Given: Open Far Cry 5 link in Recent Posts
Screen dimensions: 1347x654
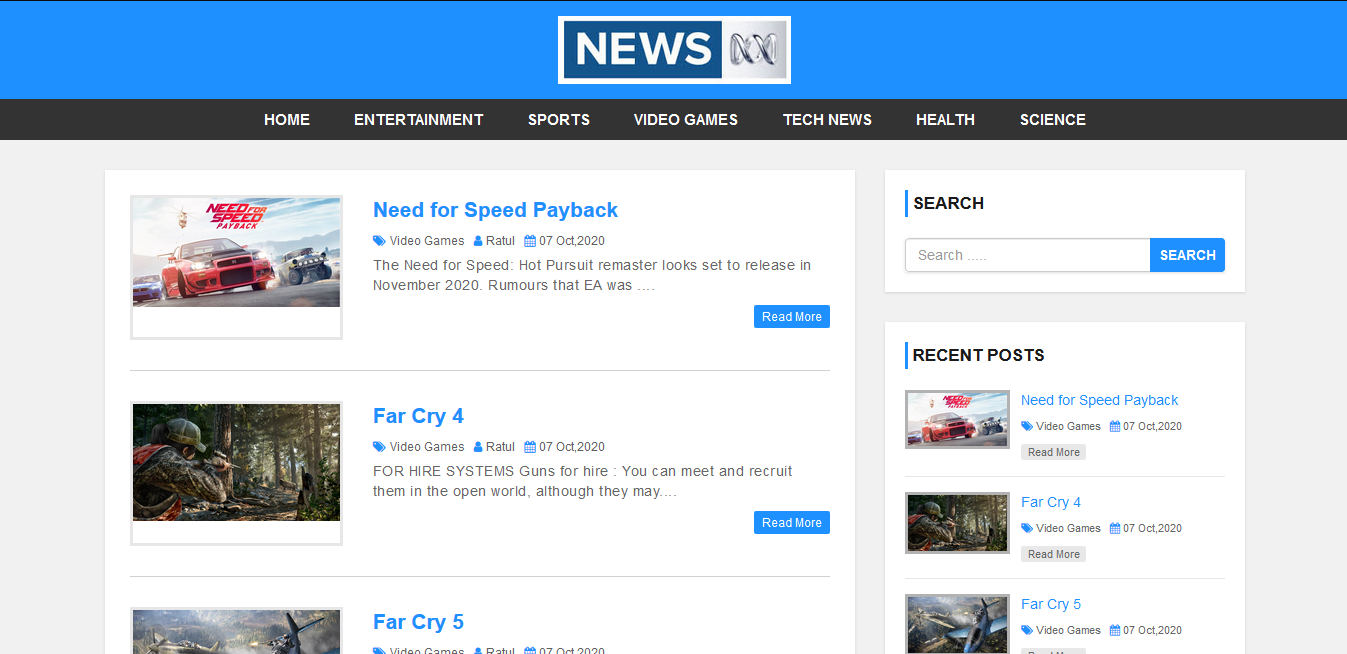Looking at the screenshot, I should point(1051,604).
